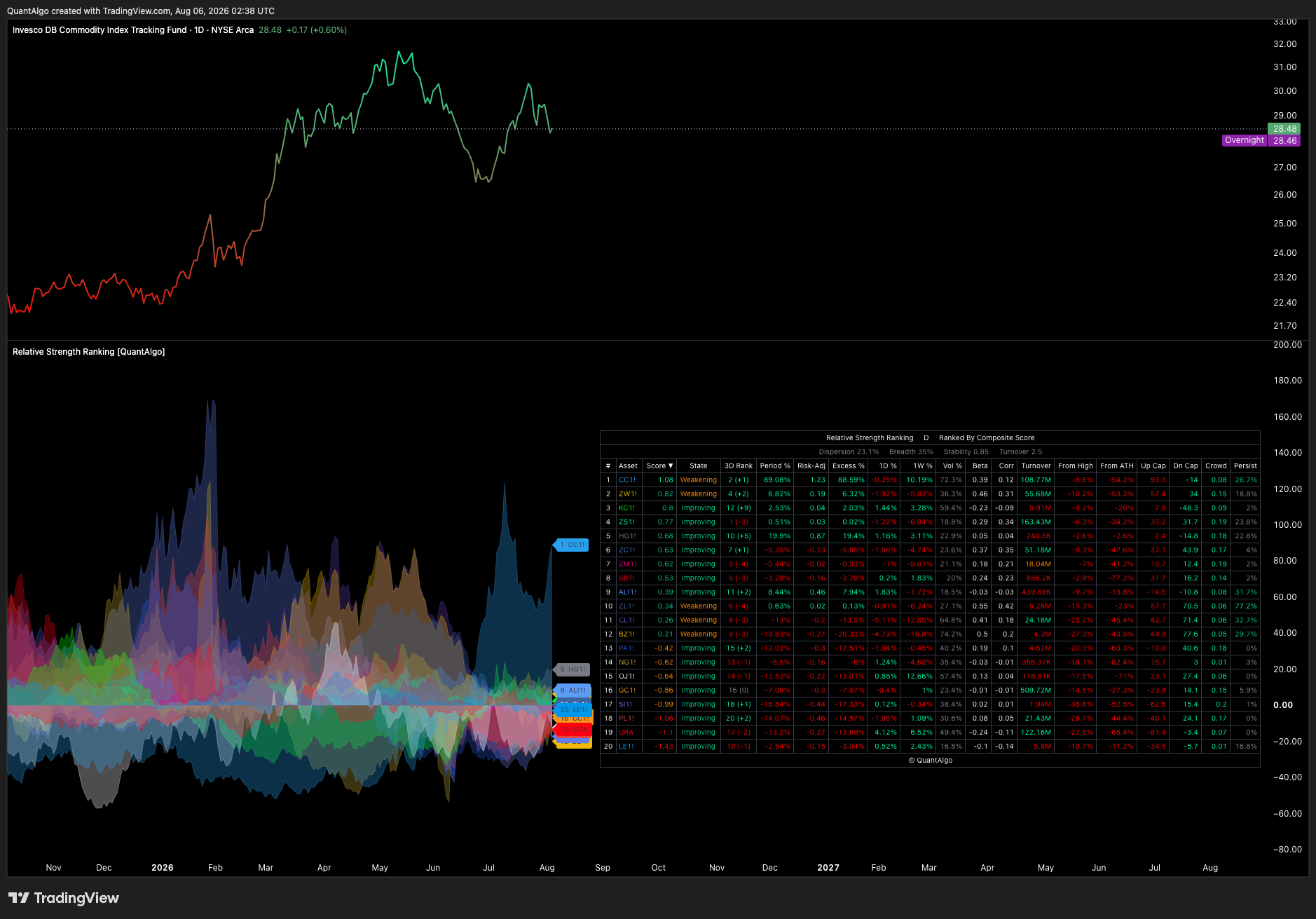The width and height of the screenshot is (1316, 919).
Task: Click the Vol % column header
Action: (x=952, y=466)
